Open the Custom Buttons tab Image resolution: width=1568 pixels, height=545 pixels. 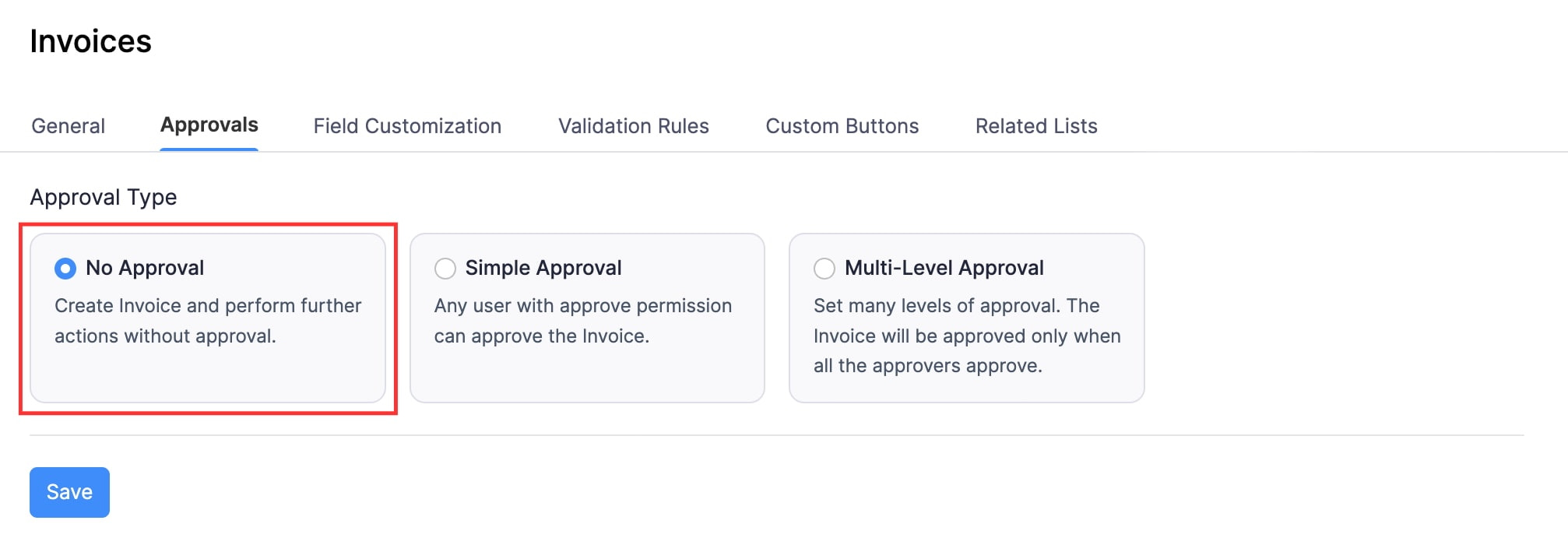(x=842, y=125)
